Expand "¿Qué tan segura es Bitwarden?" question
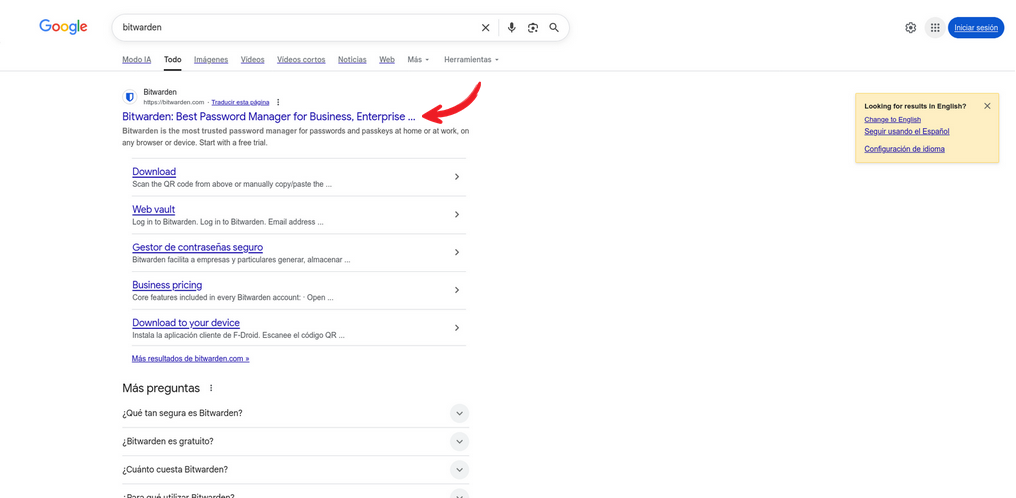This screenshot has width=1016, height=498. 459,413
